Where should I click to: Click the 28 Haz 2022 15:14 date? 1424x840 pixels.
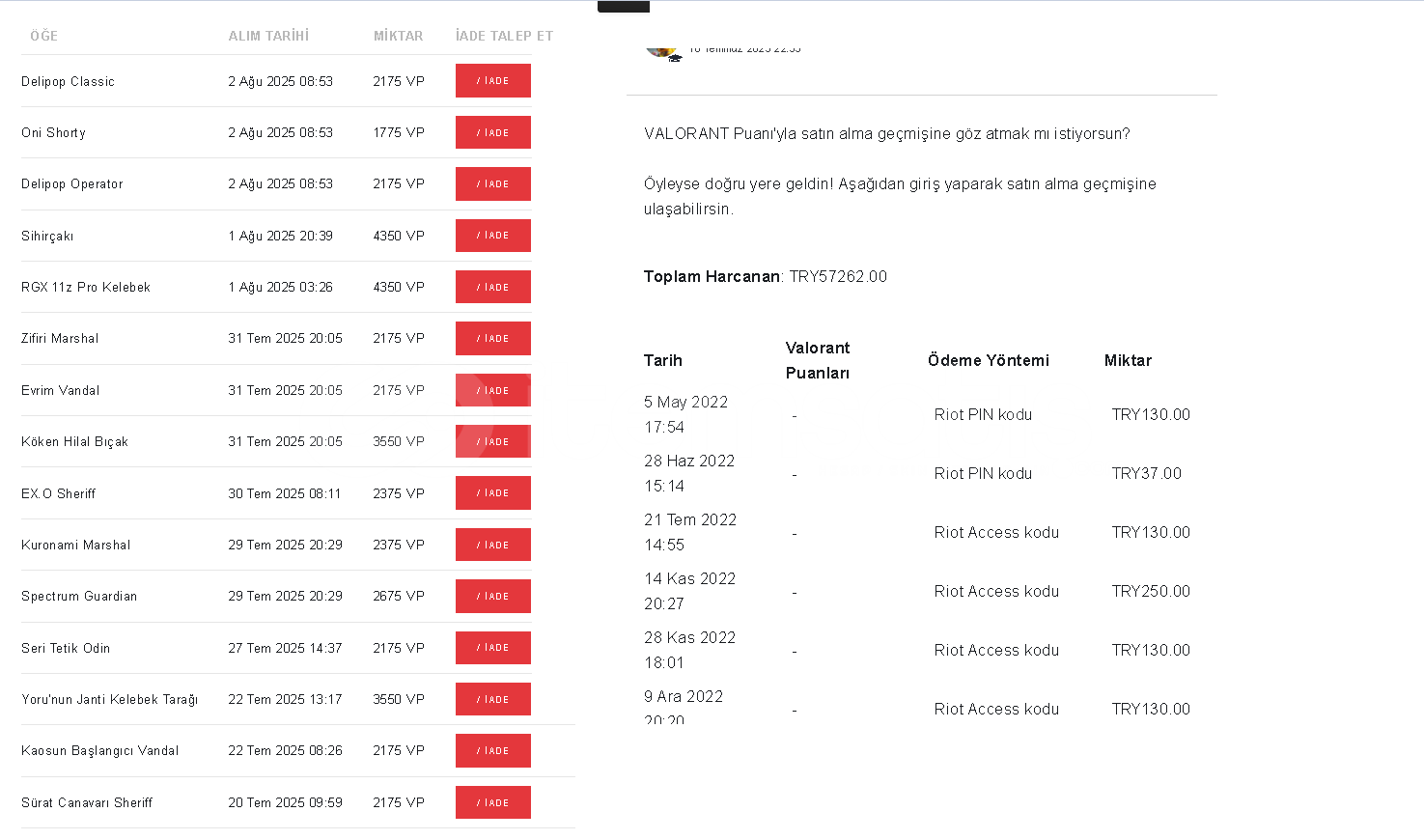coord(689,473)
